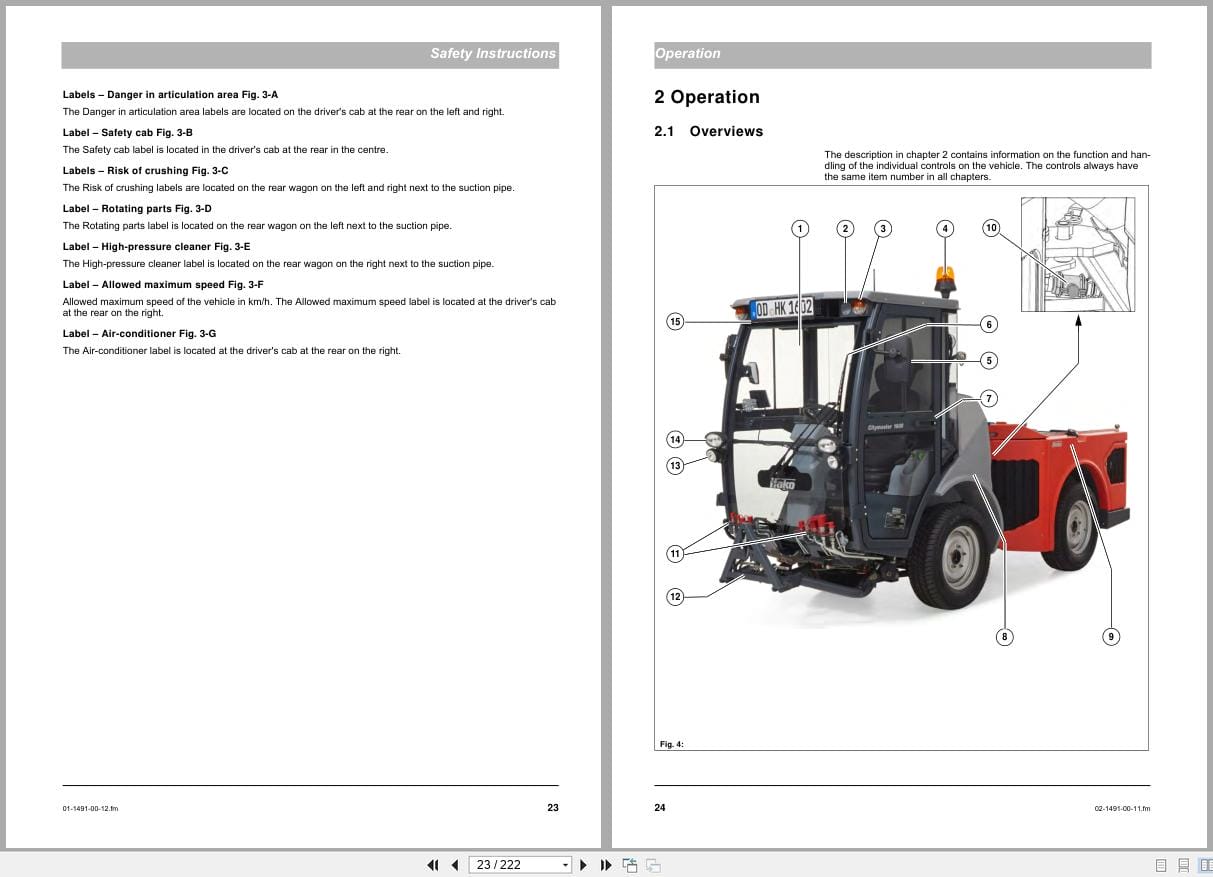Advance to the next page
Screen dimensions: 1213x877
(x=583, y=864)
